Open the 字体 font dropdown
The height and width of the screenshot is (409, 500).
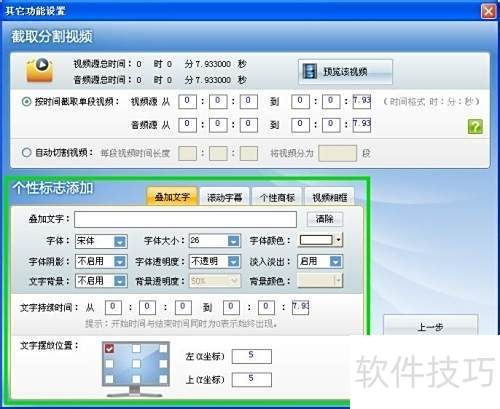(x=120, y=241)
